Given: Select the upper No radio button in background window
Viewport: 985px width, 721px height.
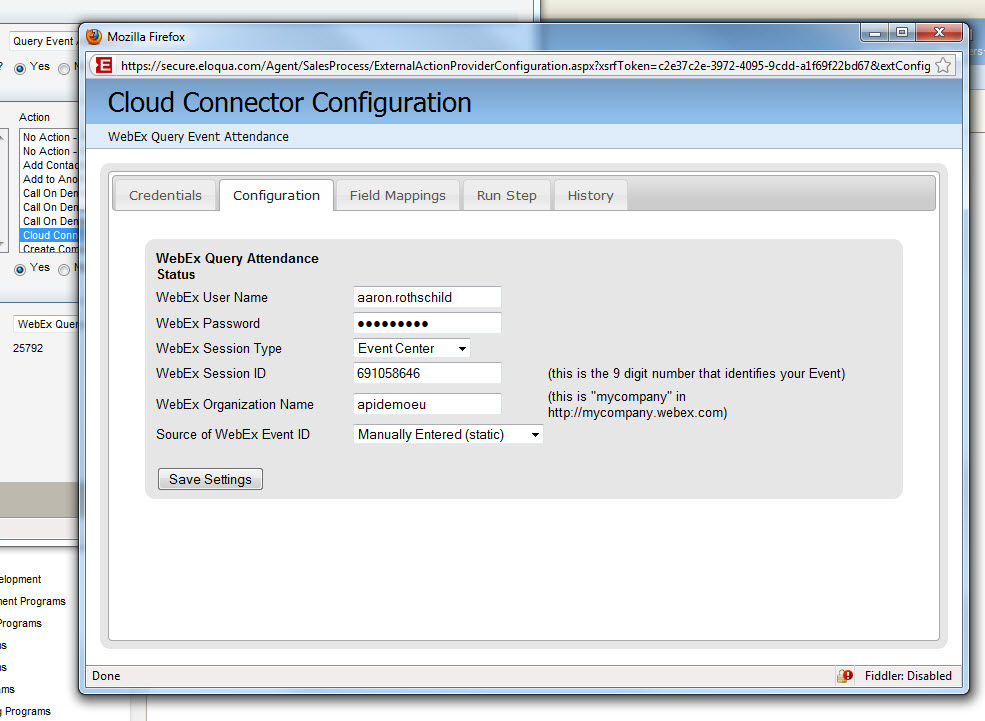Looking at the screenshot, I should pos(64,68).
